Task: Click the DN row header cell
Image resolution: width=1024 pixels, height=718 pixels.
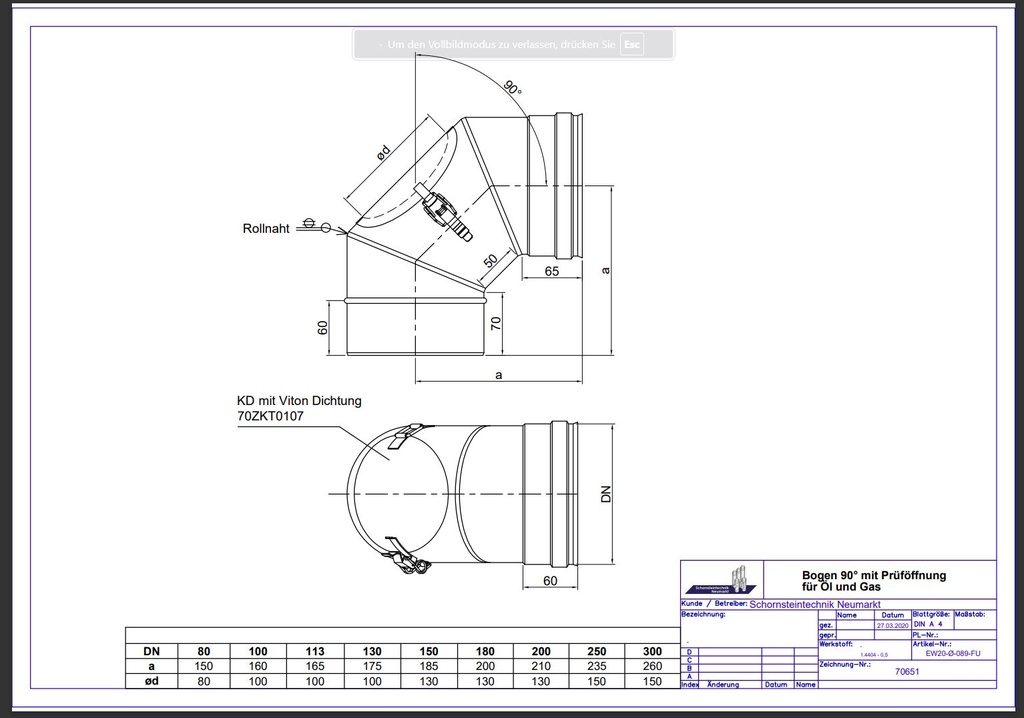Action: (152, 651)
